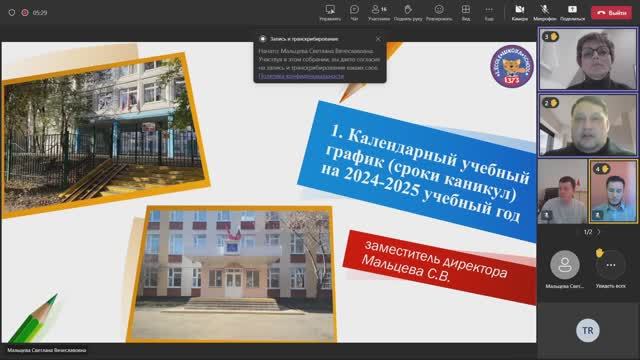Click the shield security icon top left
The image size is (640, 360).
tap(12, 13)
